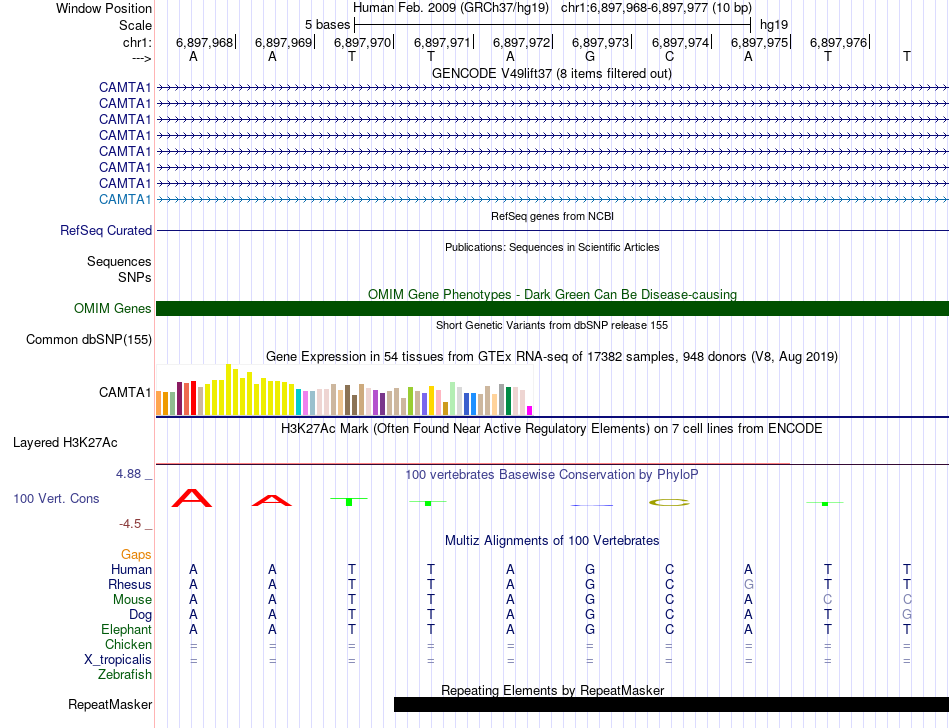Click CAMTA1 label beside GTEx bar chart
Image resolution: width=950 pixels, height=728 pixels.
tap(125, 392)
